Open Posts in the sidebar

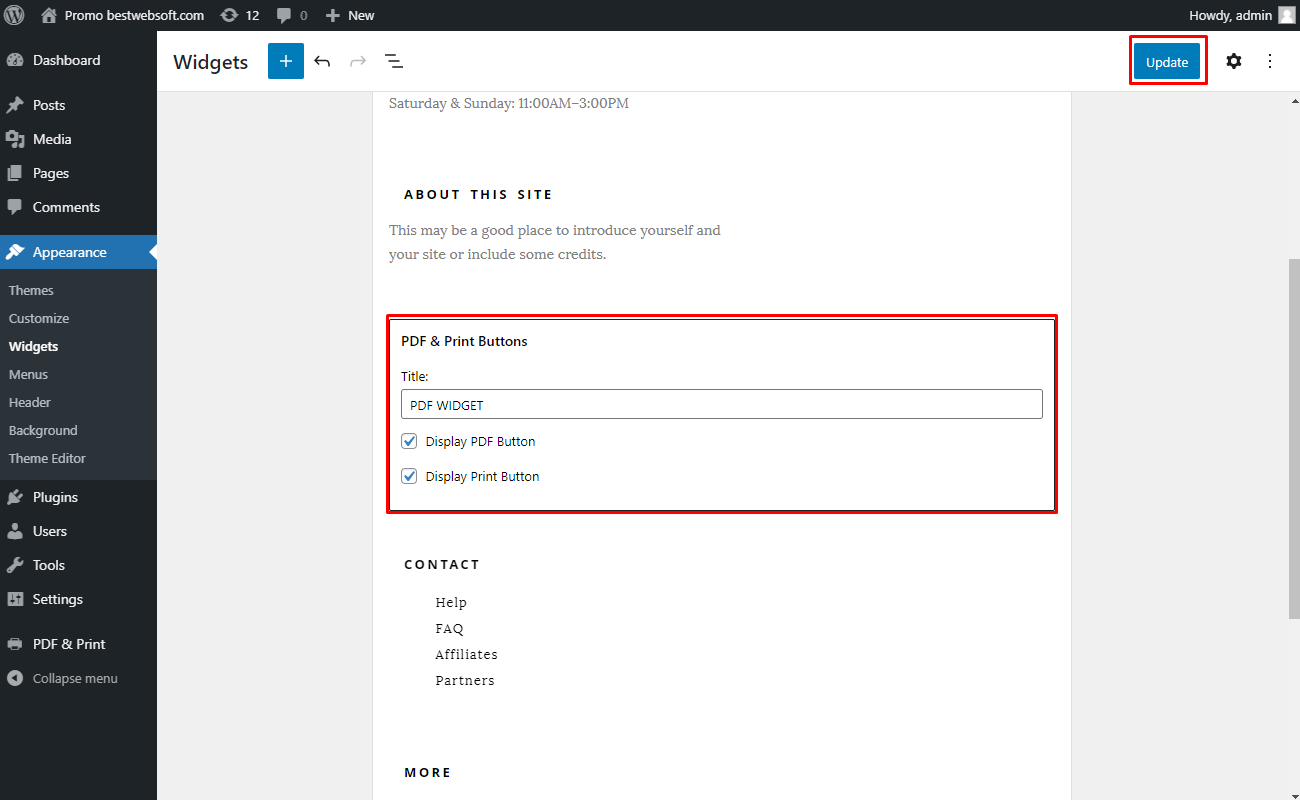coord(49,105)
